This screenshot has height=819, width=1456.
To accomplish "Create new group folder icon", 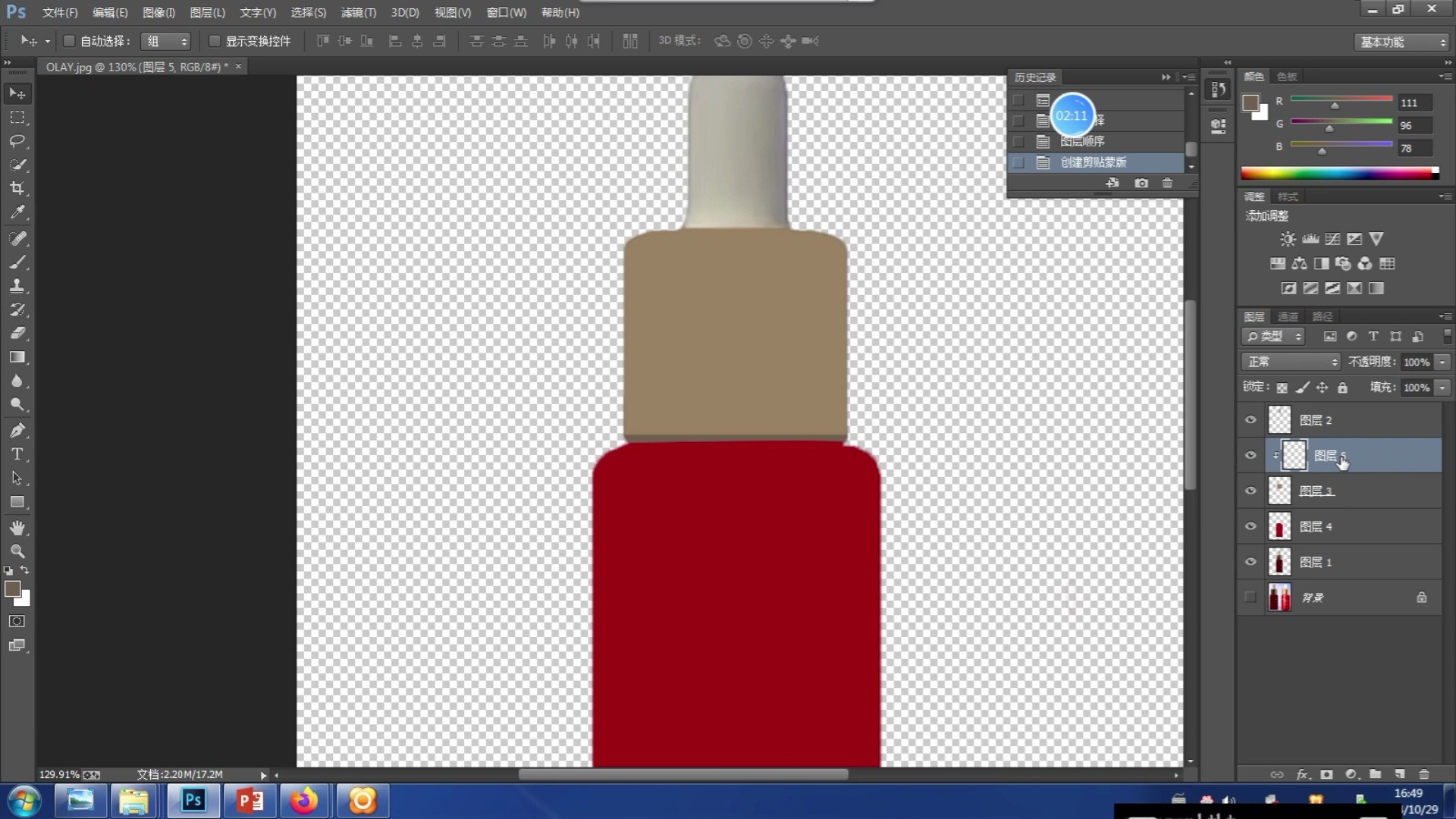I will [1375, 774].
